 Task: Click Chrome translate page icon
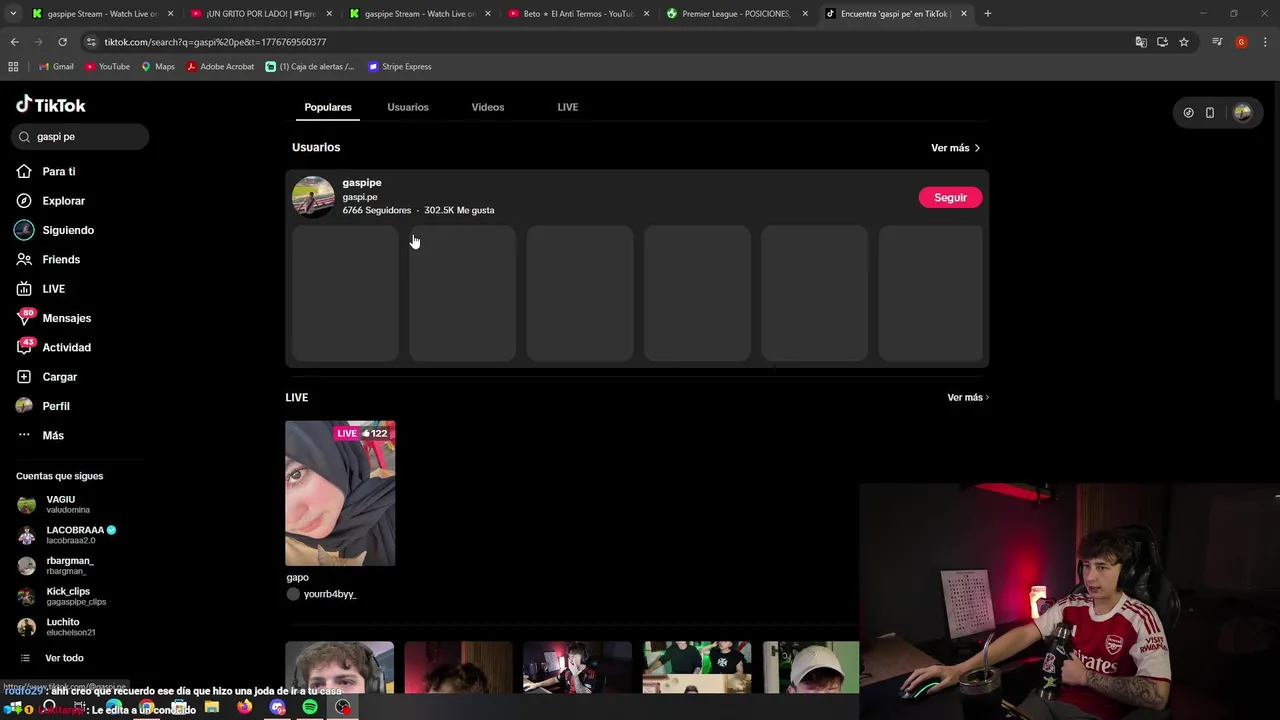1141,42
